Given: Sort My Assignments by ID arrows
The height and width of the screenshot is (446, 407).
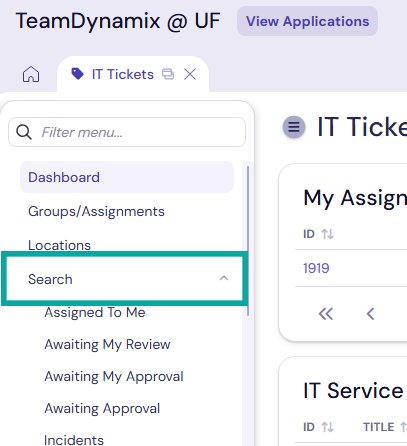Looking at the screenshot, I should (x=327, y=234).
